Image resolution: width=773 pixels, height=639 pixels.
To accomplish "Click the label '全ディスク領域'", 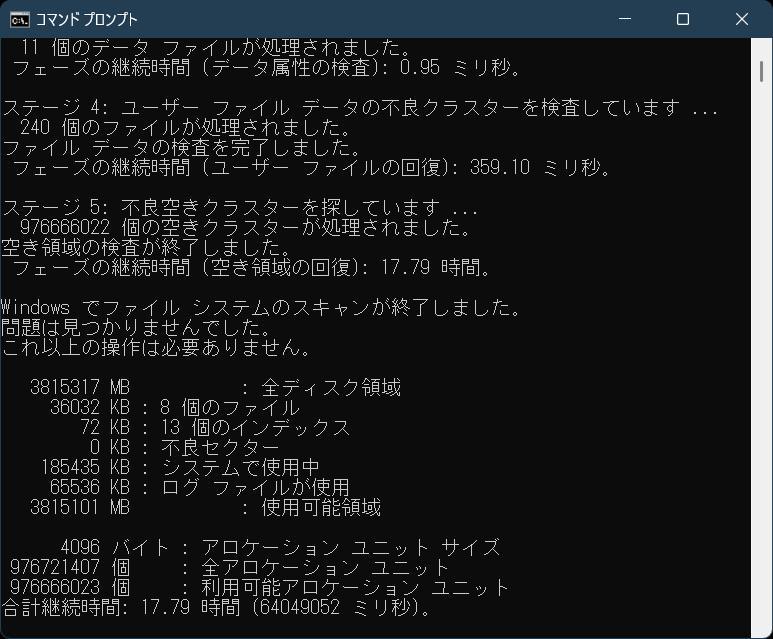I will [331, 388].
